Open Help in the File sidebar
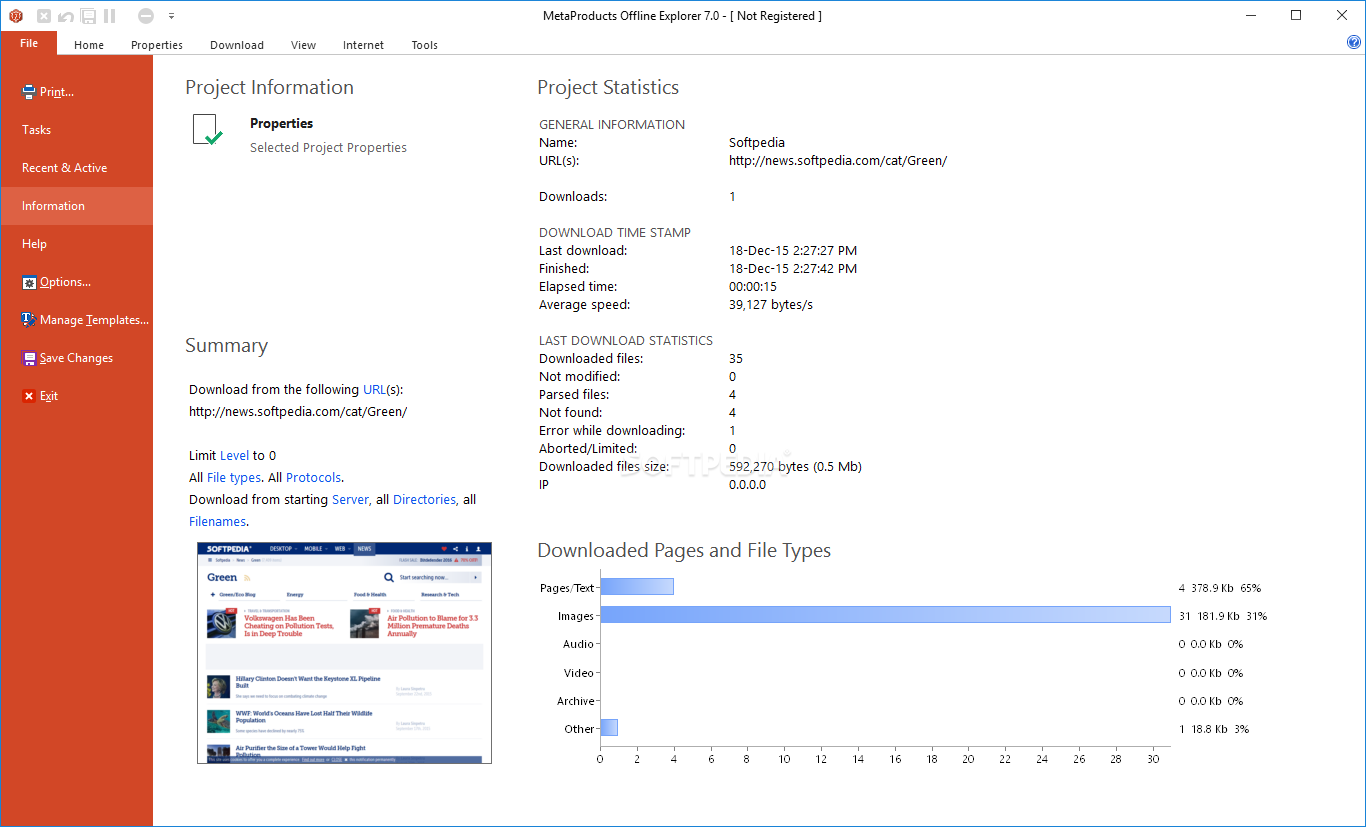The image size is (1366, 827). pyautogui.click(x=77, y=244)
